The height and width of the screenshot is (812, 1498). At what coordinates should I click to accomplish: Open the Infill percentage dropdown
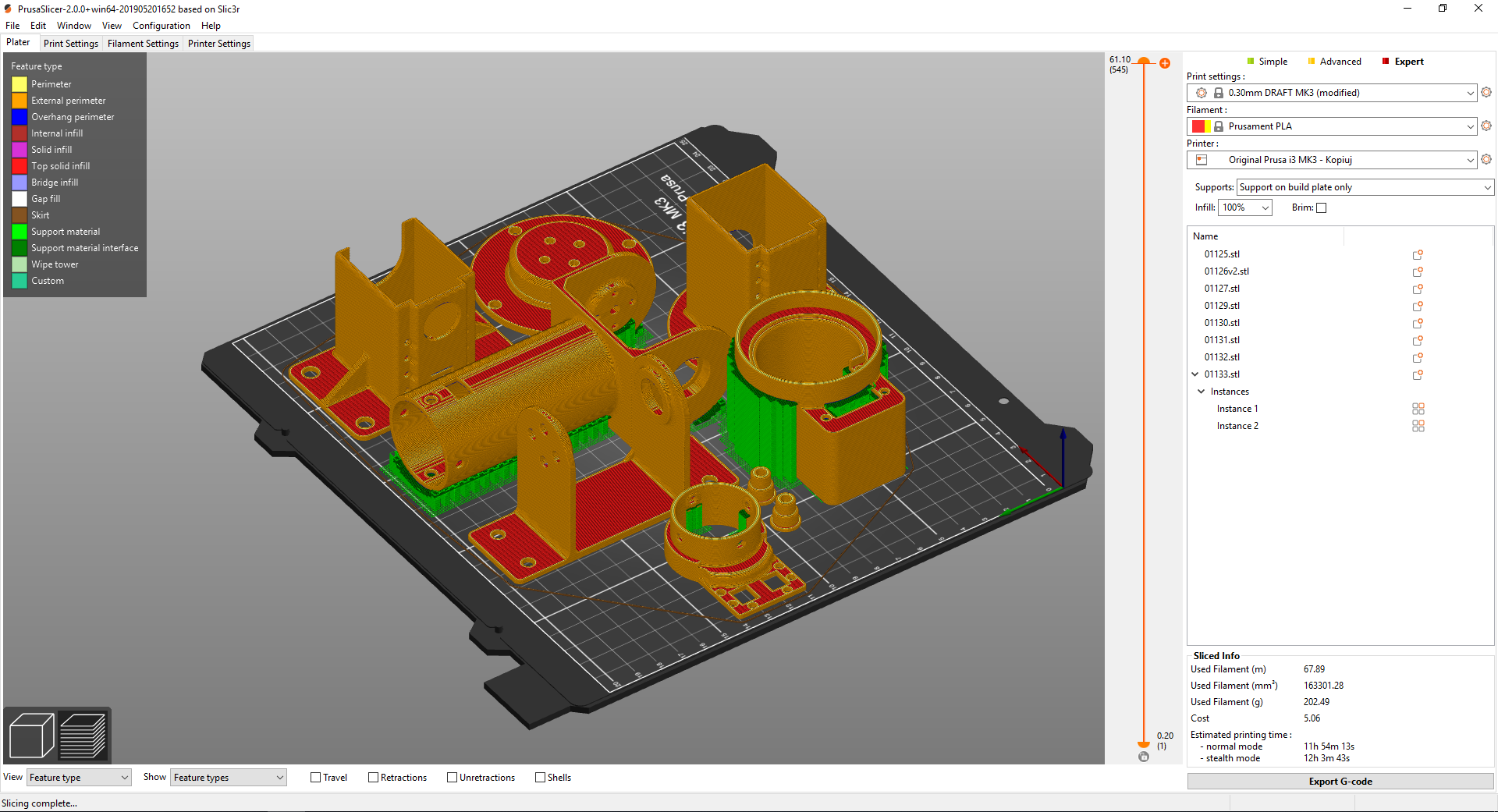(x=1245, y=207)
